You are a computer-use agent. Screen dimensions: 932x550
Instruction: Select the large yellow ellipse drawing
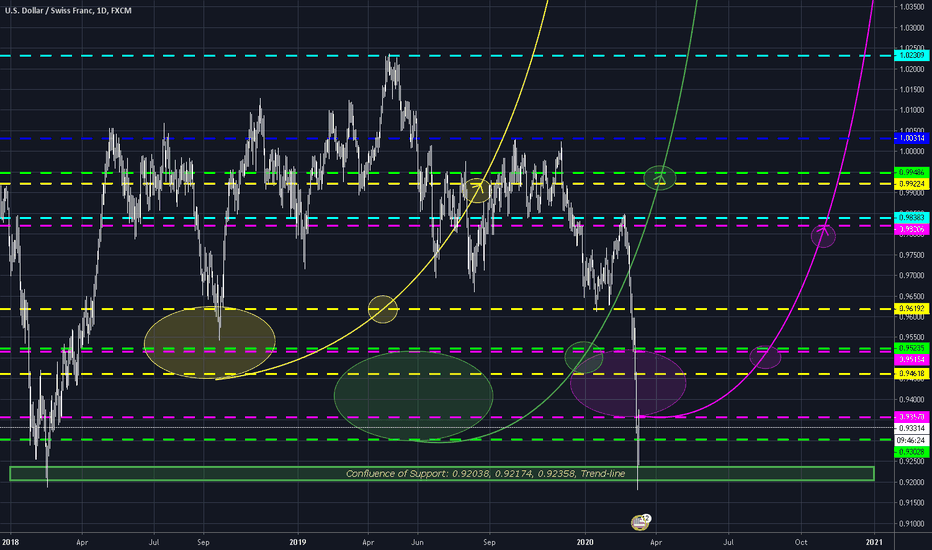tap(210, 342)
